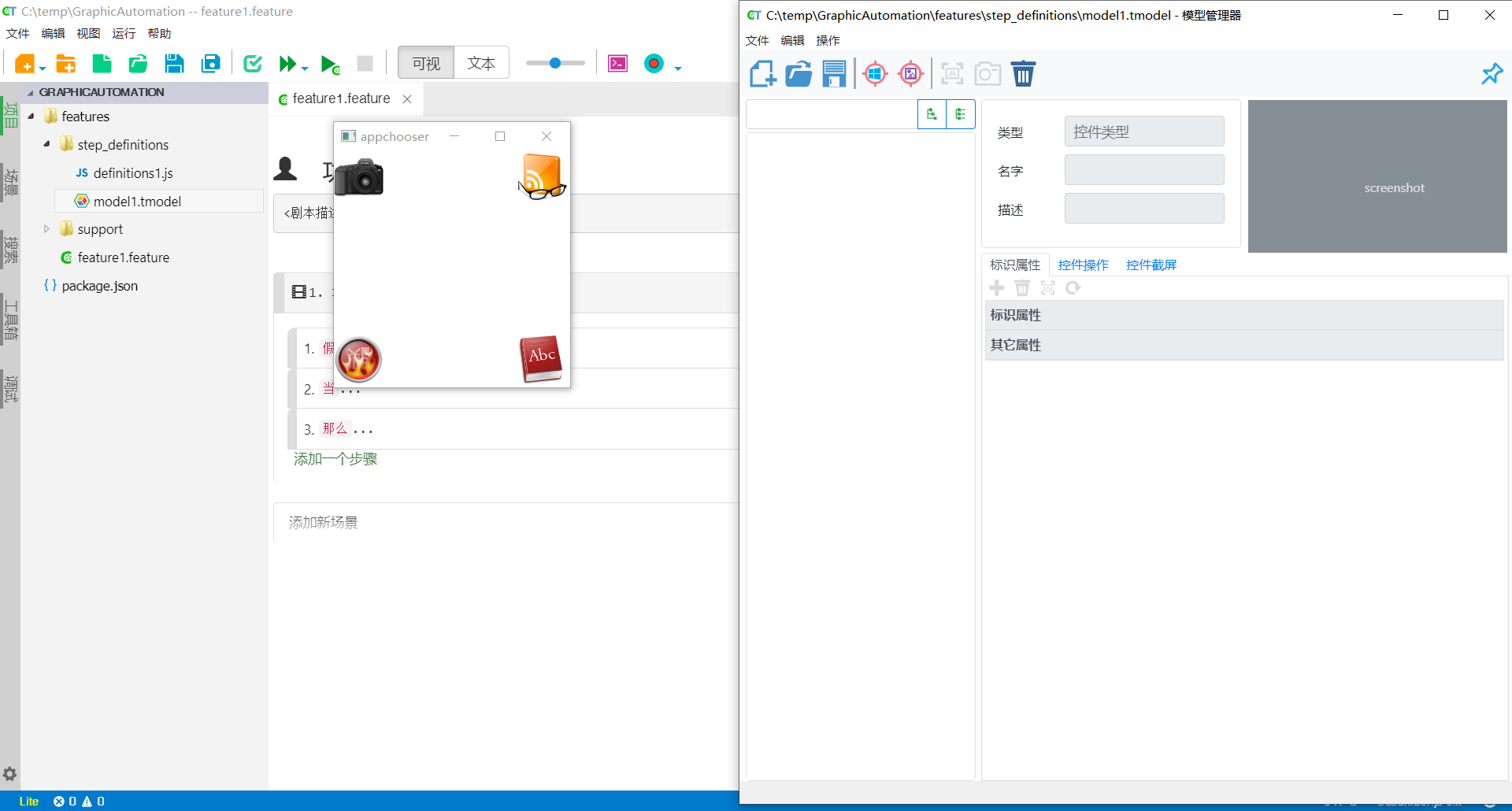Open 编辑 menu in main window
Viewport: 1512px width, 811px height.
tap(53, 33)
